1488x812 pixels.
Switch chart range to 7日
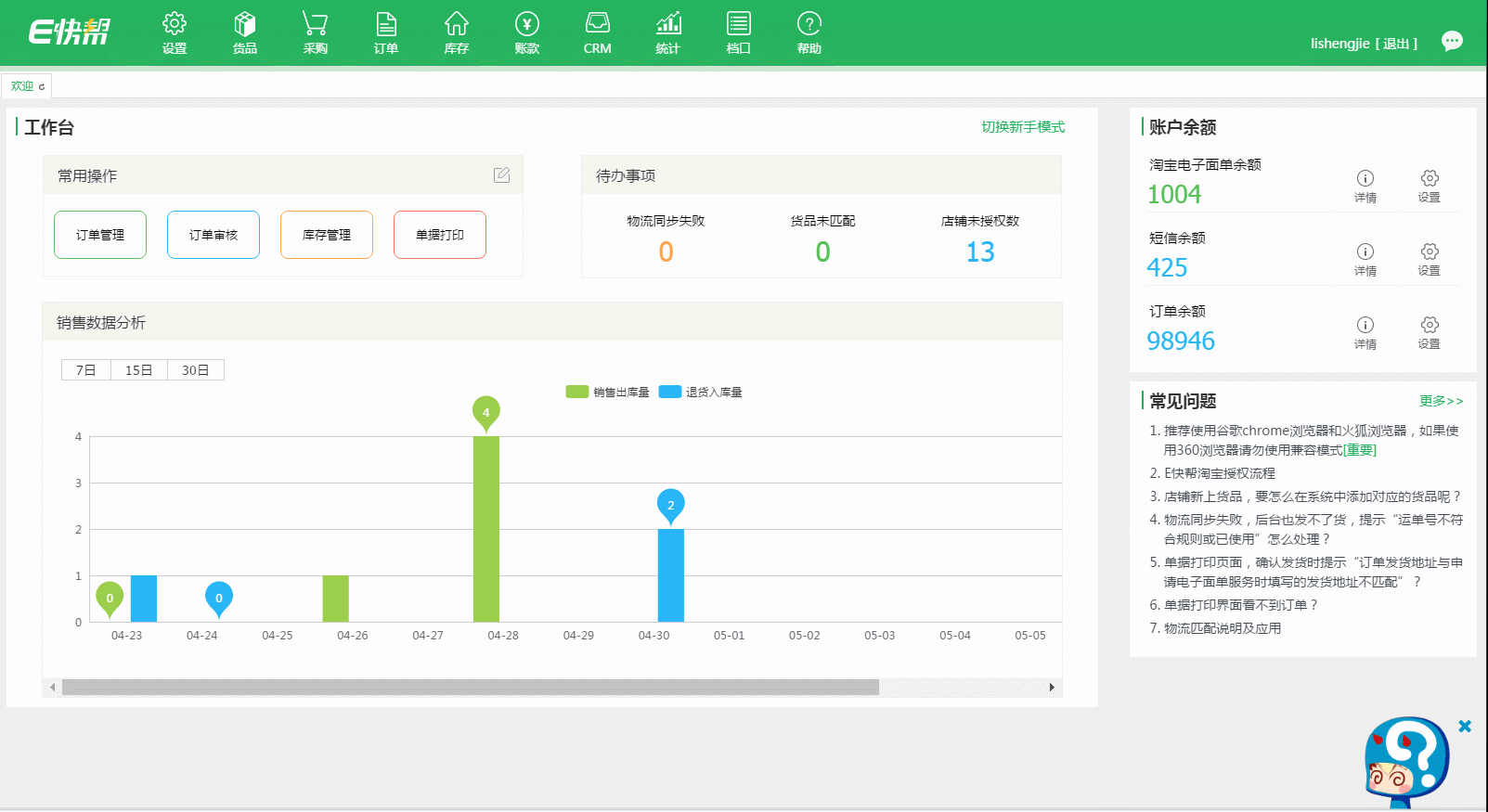coord(85,370)
